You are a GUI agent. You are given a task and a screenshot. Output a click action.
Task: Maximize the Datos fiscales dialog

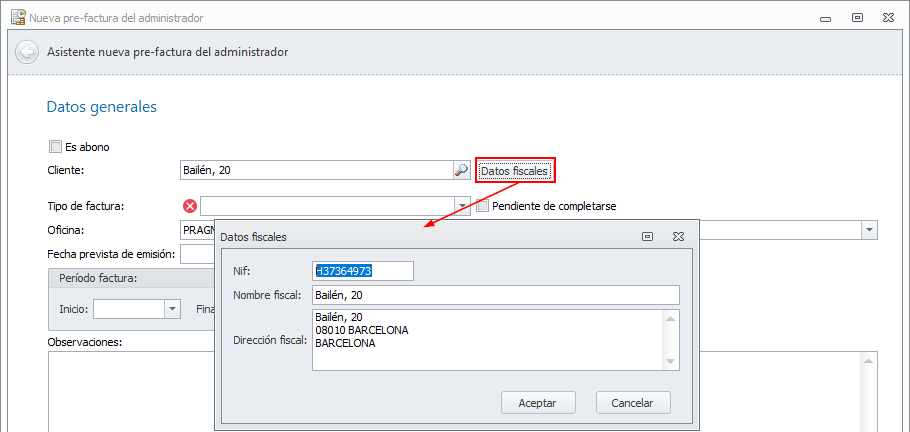648,236
